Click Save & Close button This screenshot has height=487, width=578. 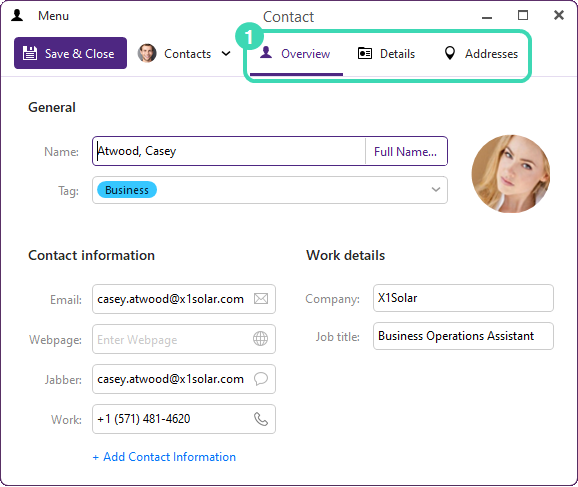point(70,53)
